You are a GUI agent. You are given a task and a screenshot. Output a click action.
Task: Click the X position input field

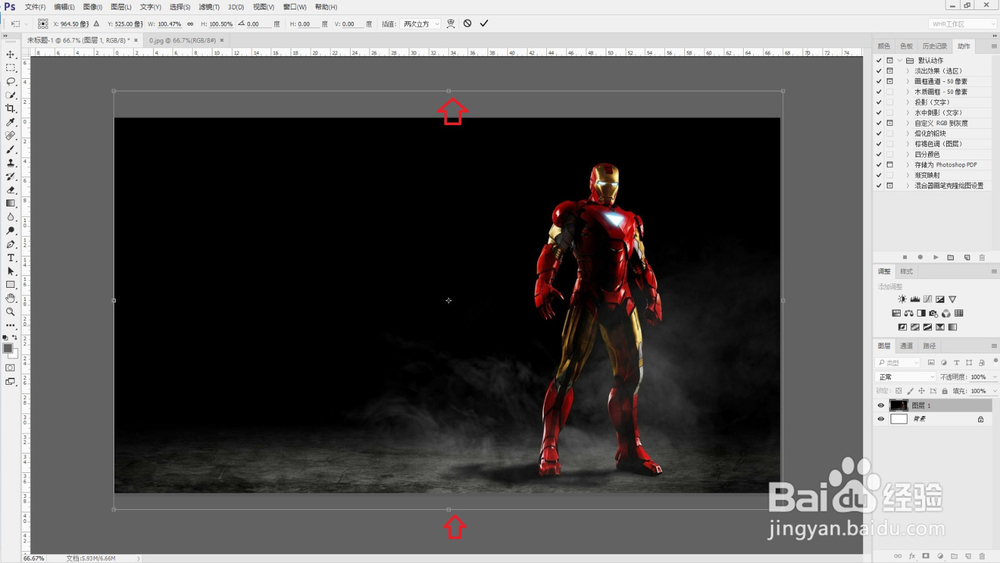coord(74,24)
